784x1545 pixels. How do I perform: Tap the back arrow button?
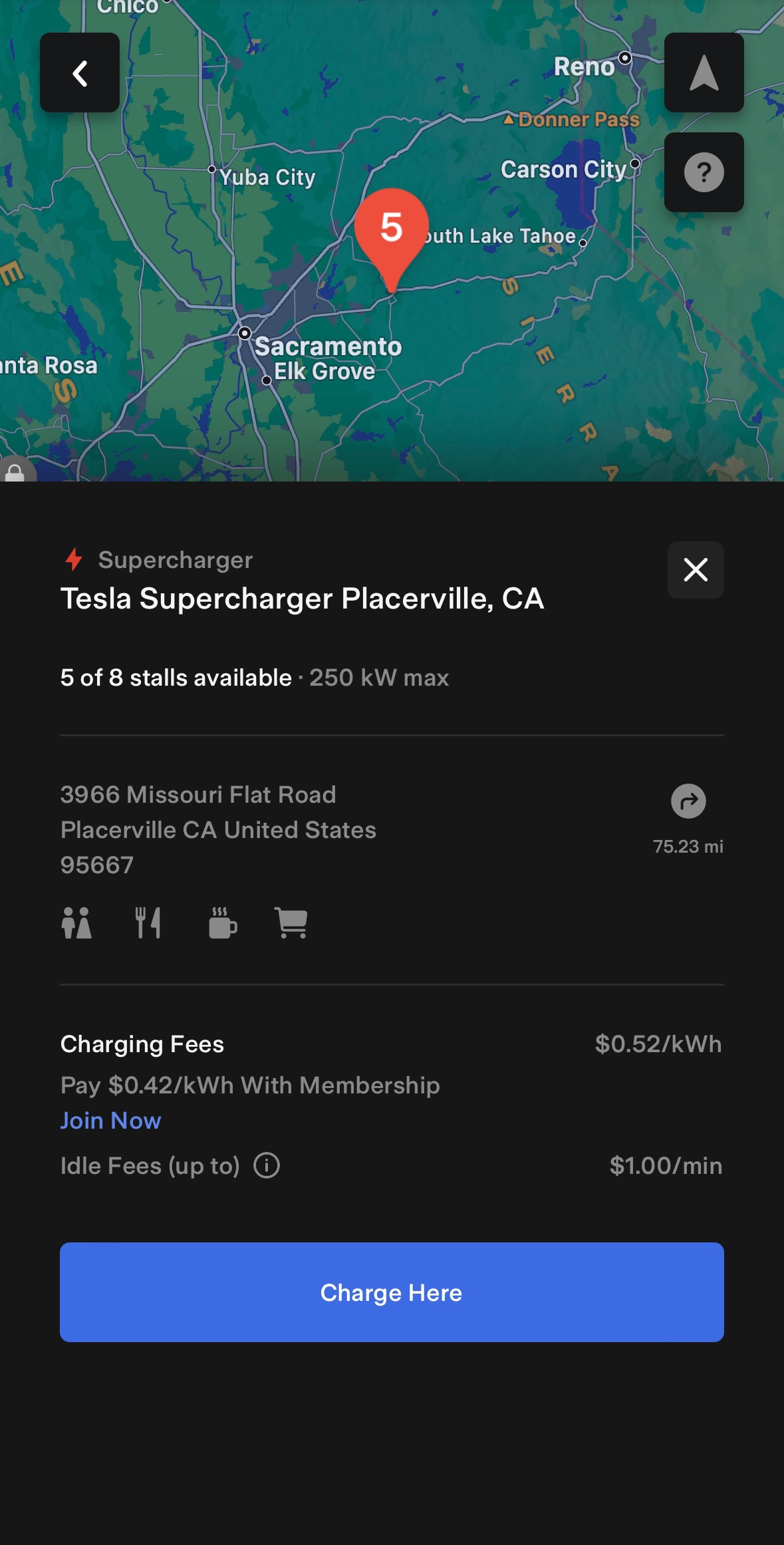click(x=80, y=72)
